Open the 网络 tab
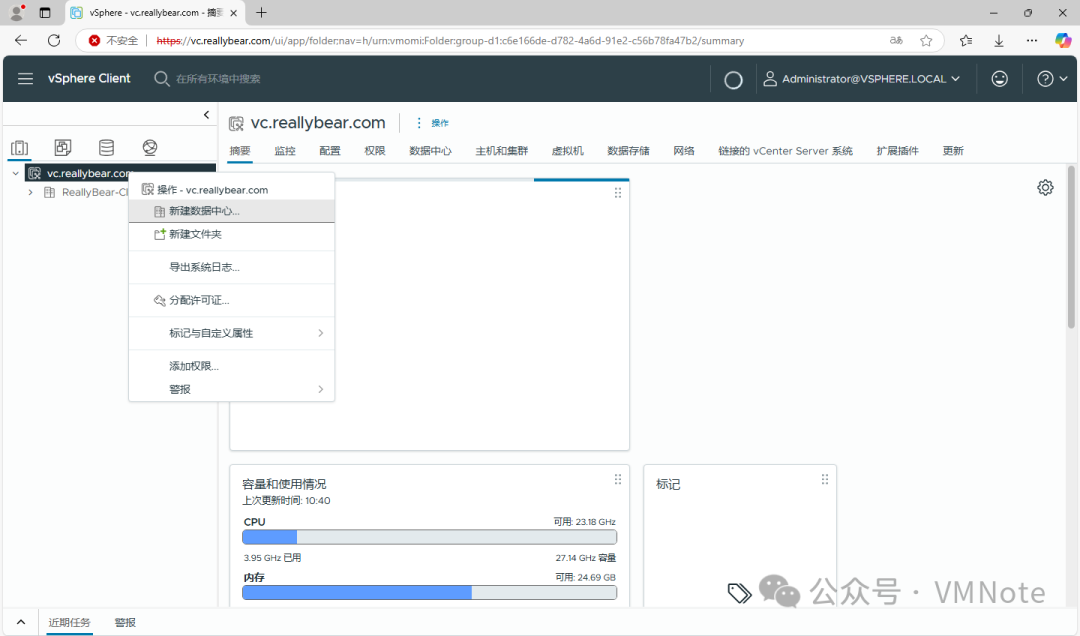1080x636 pixels. [x=684, y=151]
